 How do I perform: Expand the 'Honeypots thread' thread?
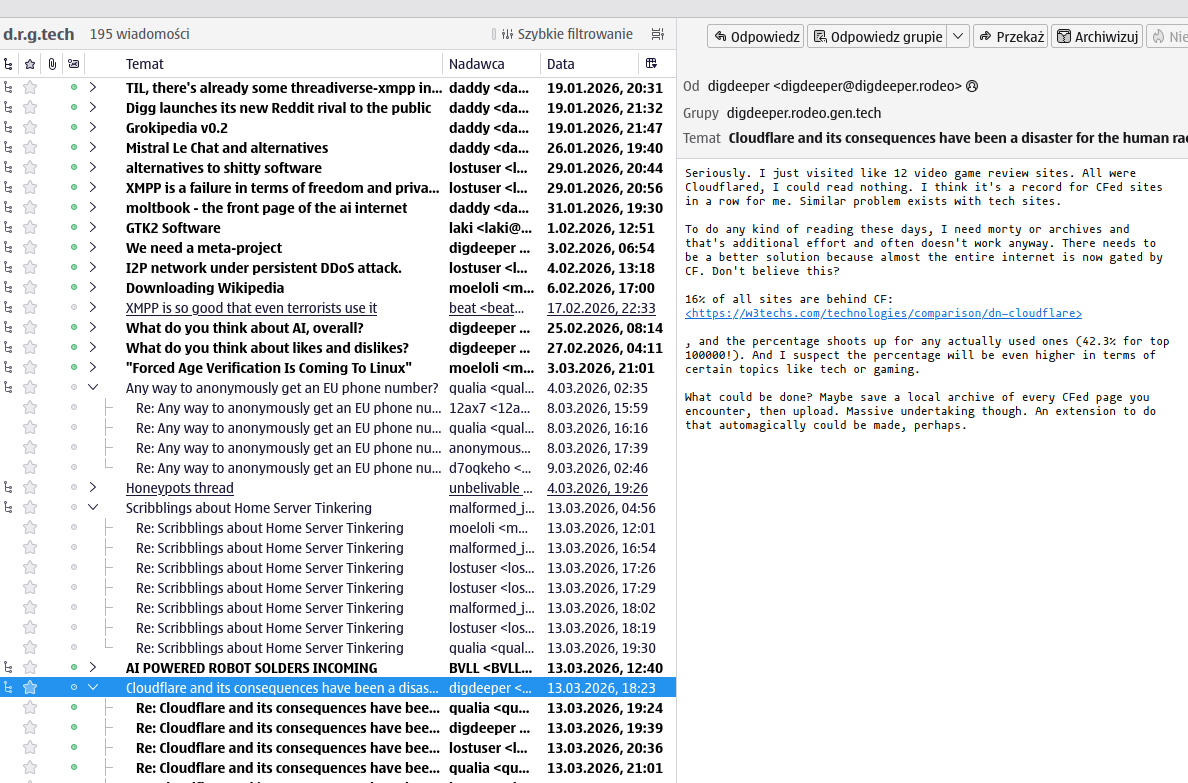coord(93,488)
